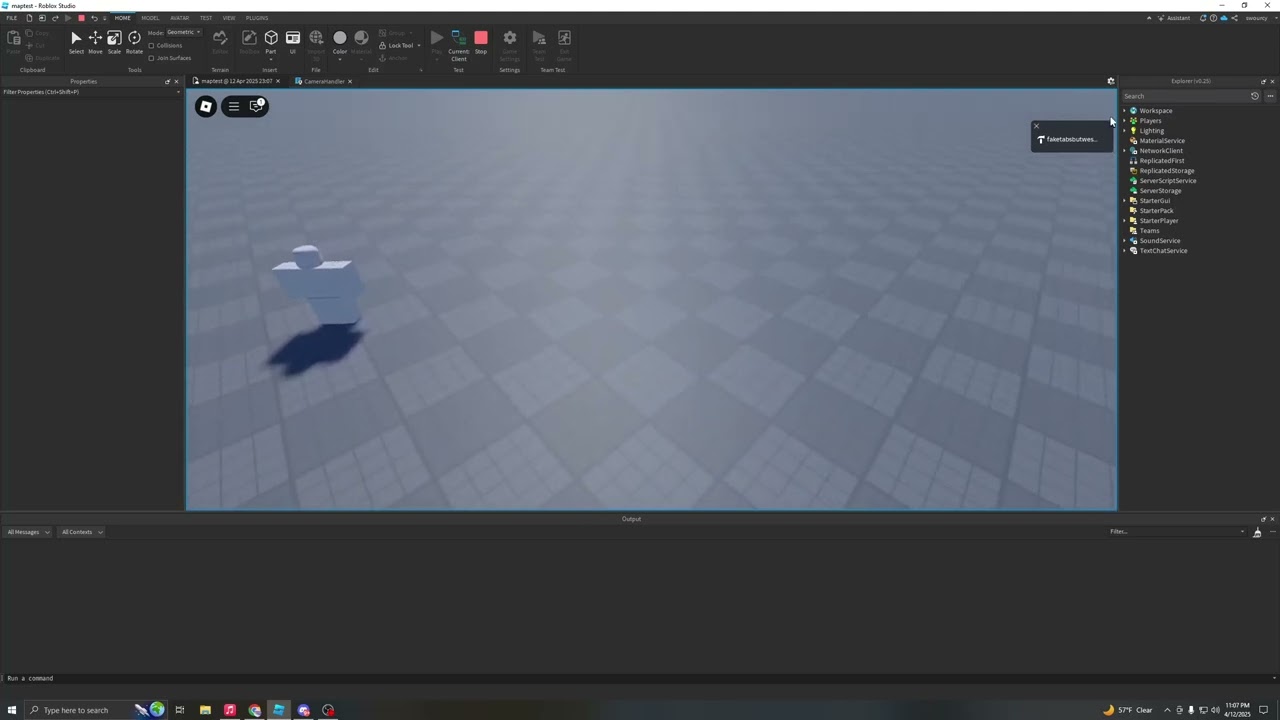This screenshot has height=720, width=1280.
Task: Click the quick access Stop icon
Action: click(x=81, y=18)
